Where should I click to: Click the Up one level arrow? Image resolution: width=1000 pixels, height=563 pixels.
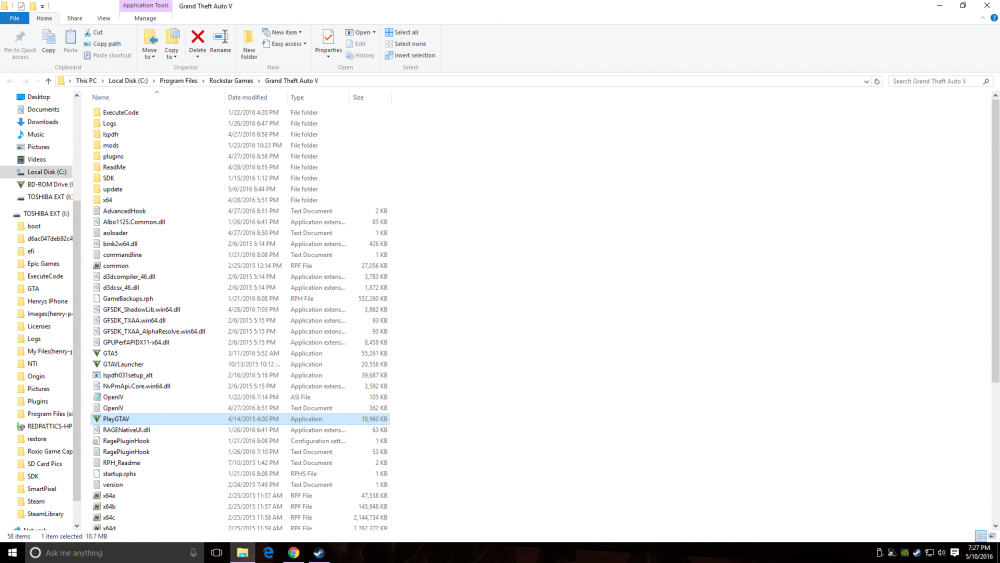(48, 81)
